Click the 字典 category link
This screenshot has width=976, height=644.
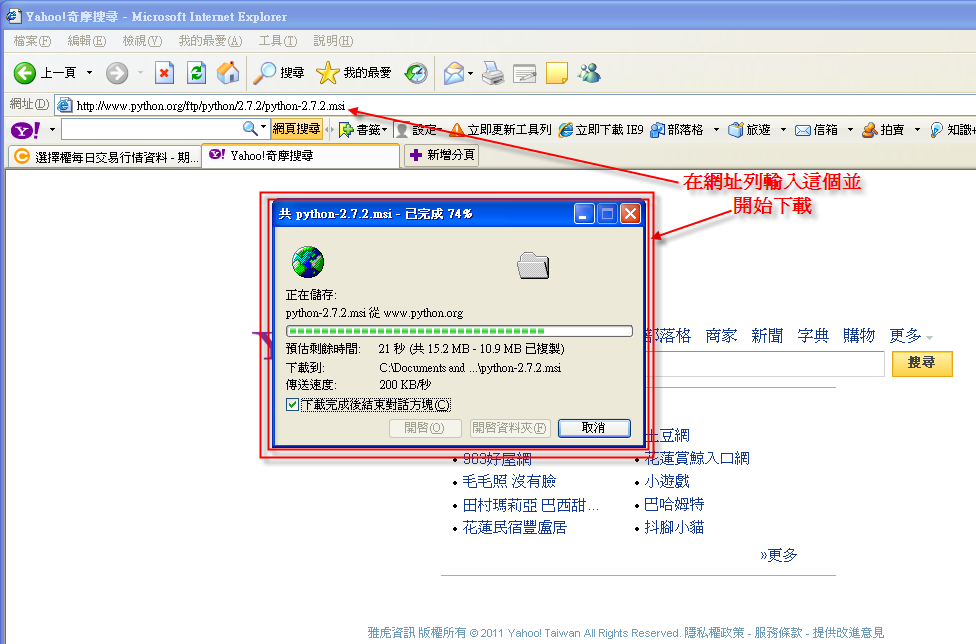click(x=813, y=336)
